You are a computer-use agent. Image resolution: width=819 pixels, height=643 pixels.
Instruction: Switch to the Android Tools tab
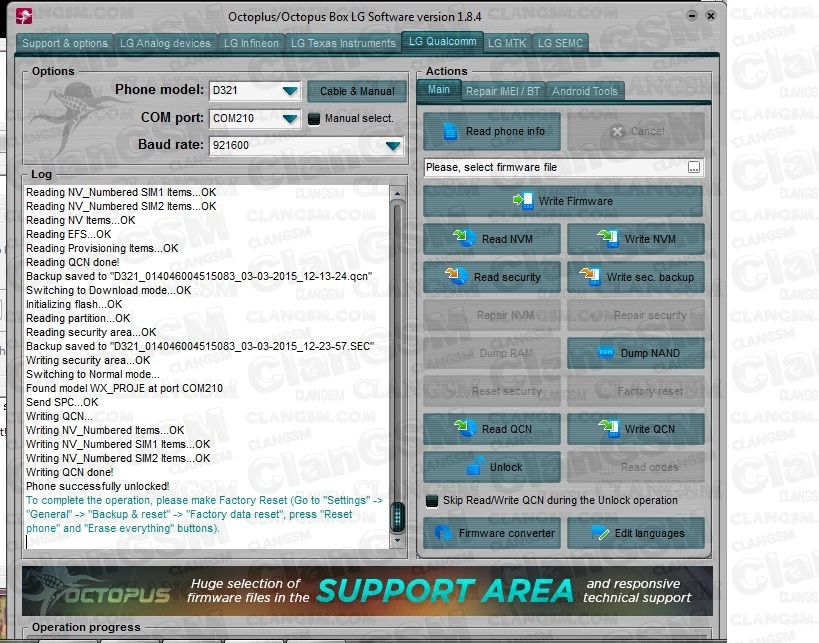(585, 91)
